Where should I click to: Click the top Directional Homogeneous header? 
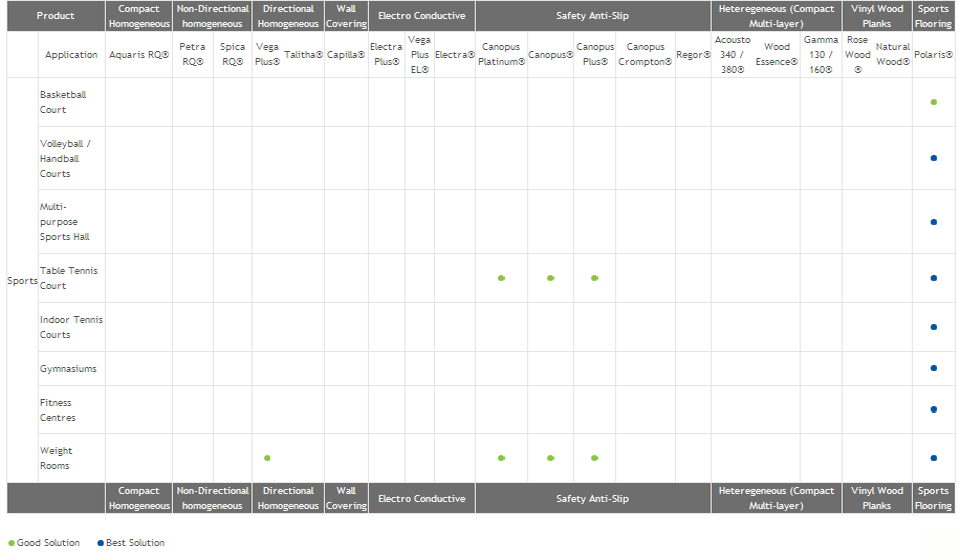288,16
